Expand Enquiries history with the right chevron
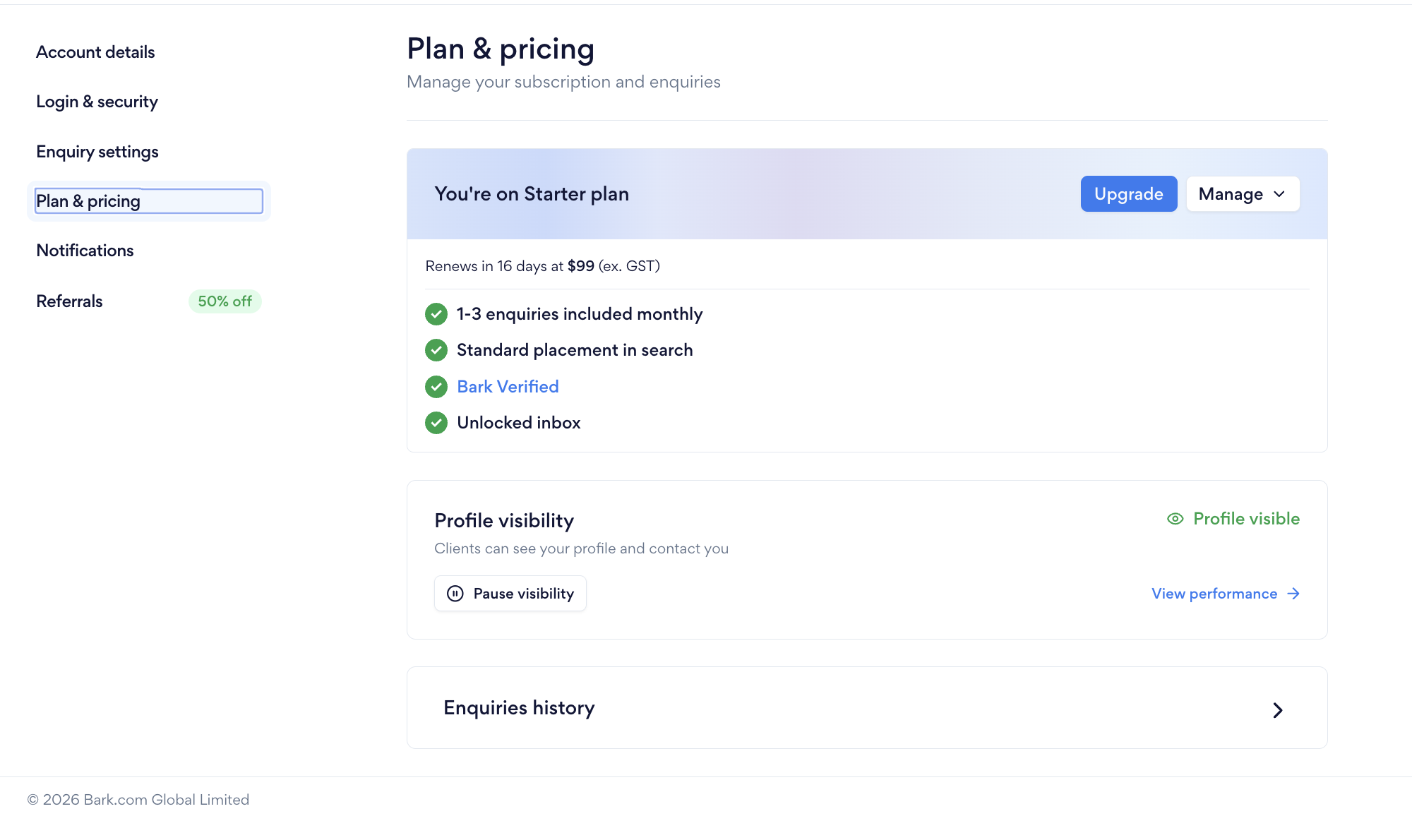This screenshot has height=840, width=1412. (1277, 710)
